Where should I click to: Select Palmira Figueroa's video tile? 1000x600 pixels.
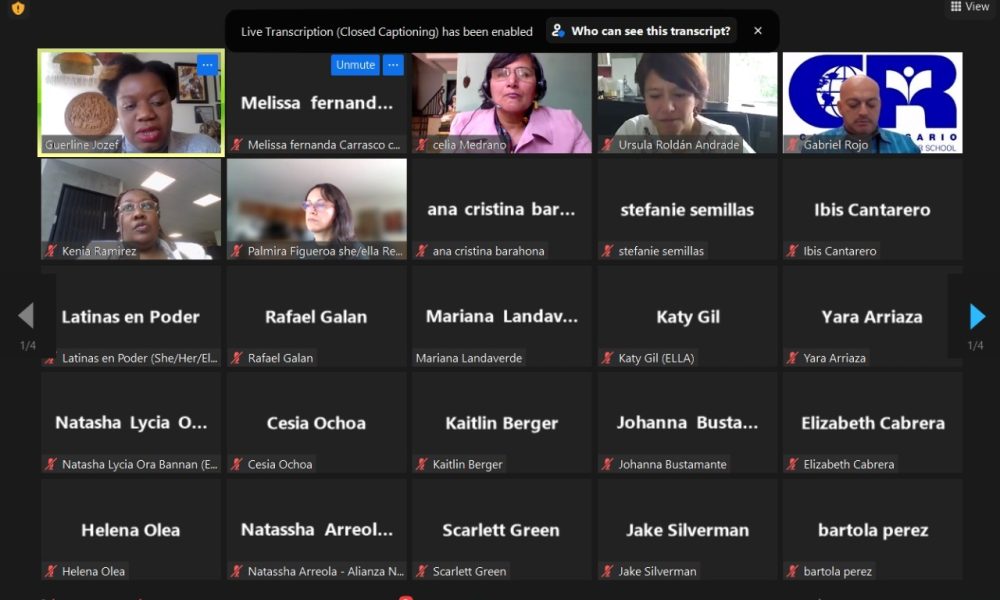point(316,205)
